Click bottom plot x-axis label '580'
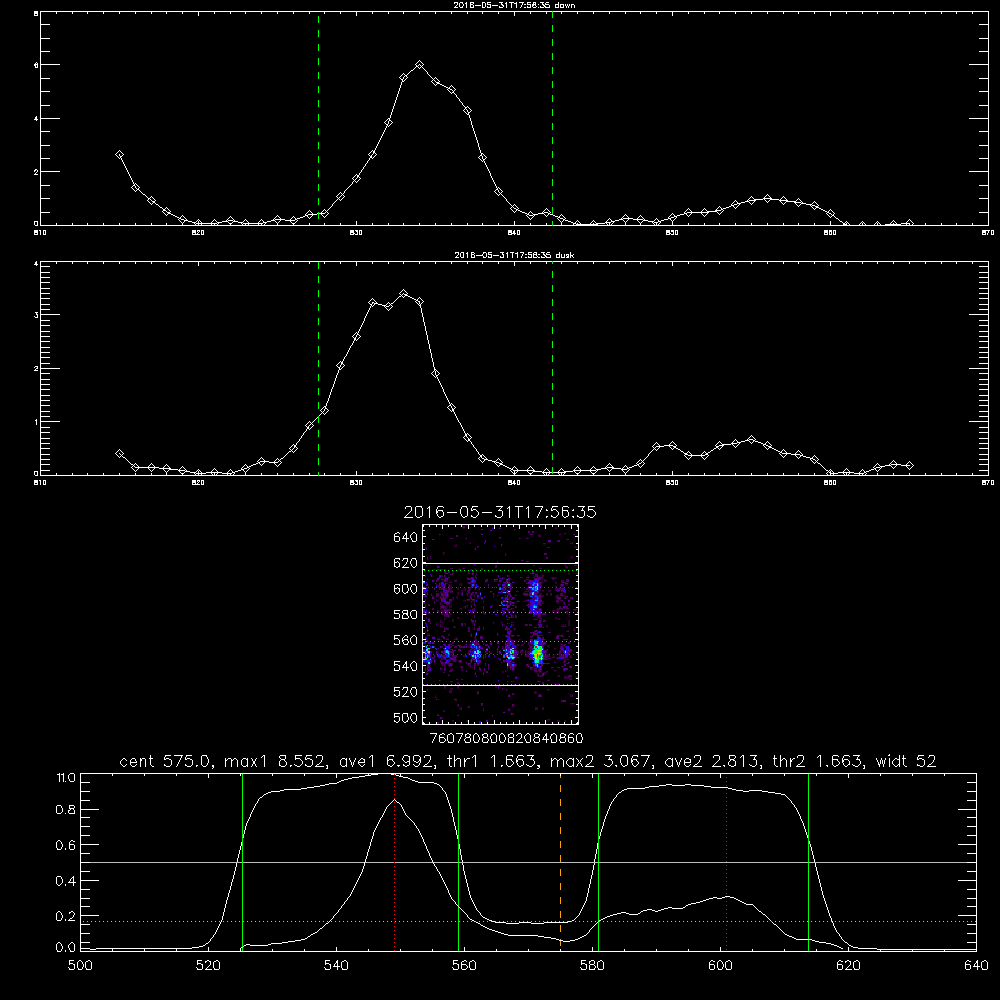 pos(592,966)
